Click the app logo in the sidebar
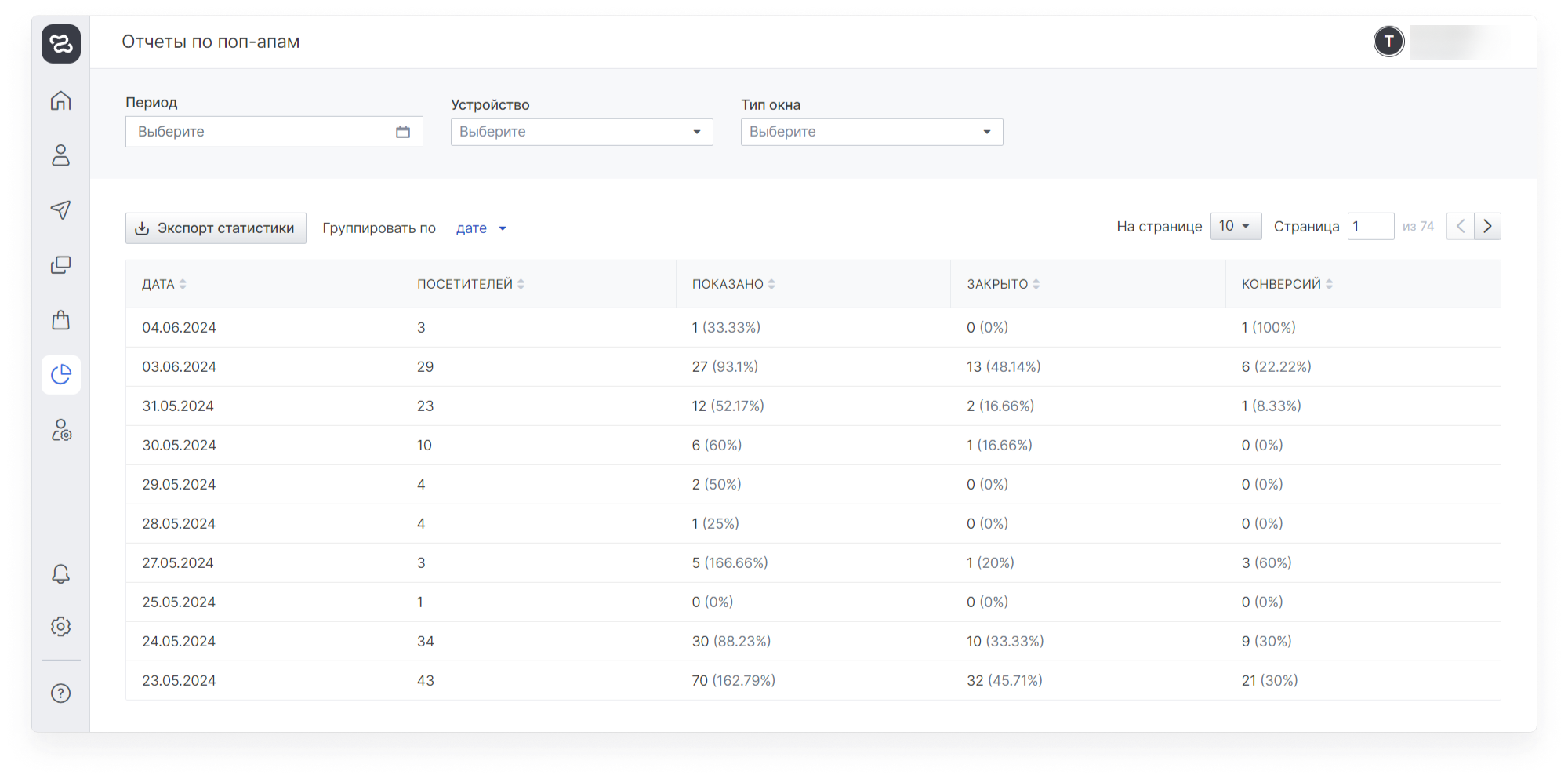 coord(61,43)
